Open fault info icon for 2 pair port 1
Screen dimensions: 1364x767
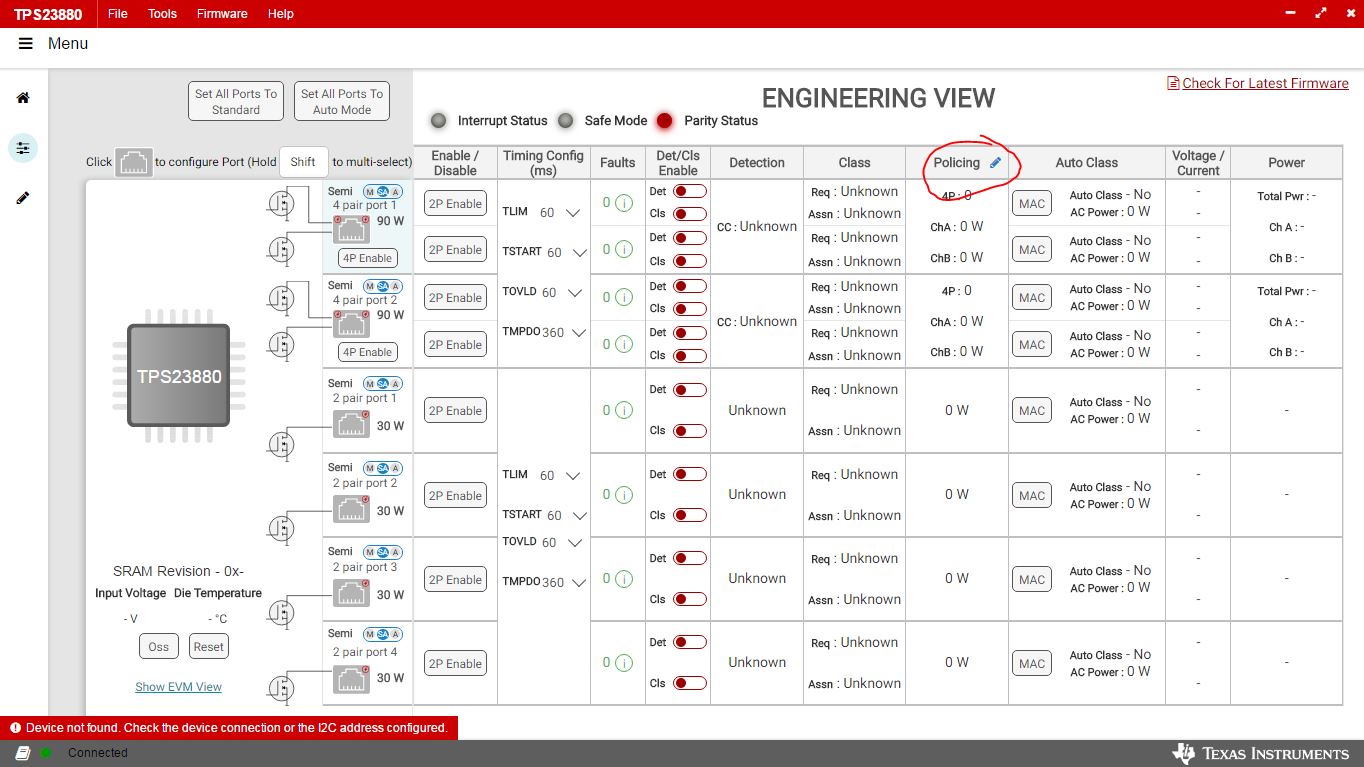[624, 410]
